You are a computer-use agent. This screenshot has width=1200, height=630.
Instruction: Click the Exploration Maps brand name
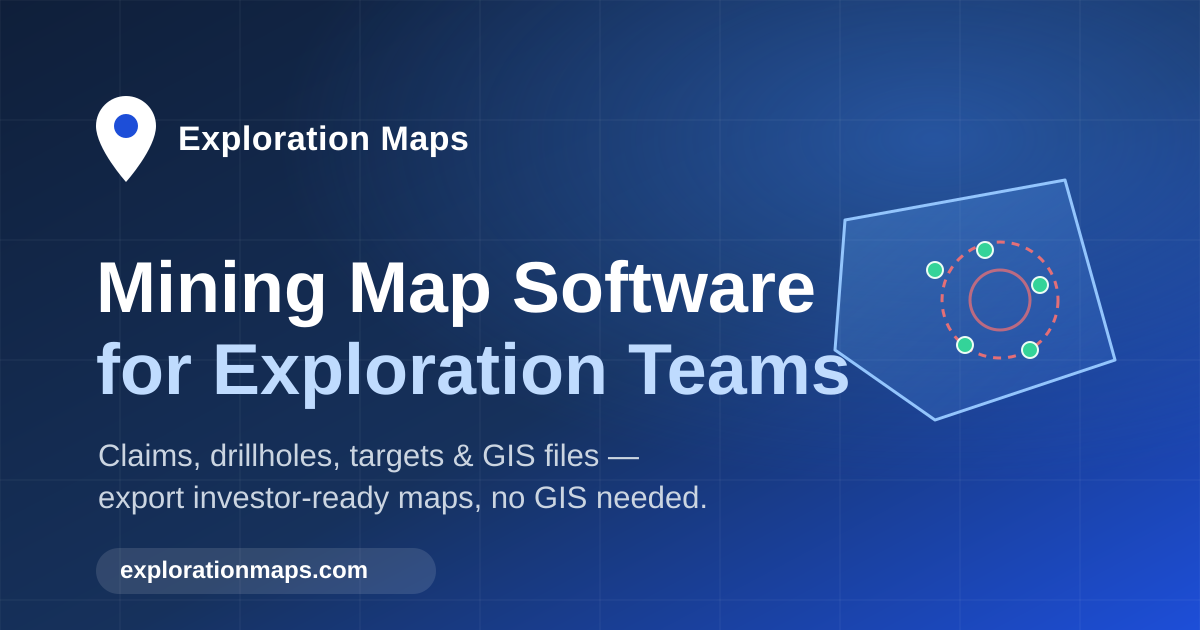tap(323, 139)
